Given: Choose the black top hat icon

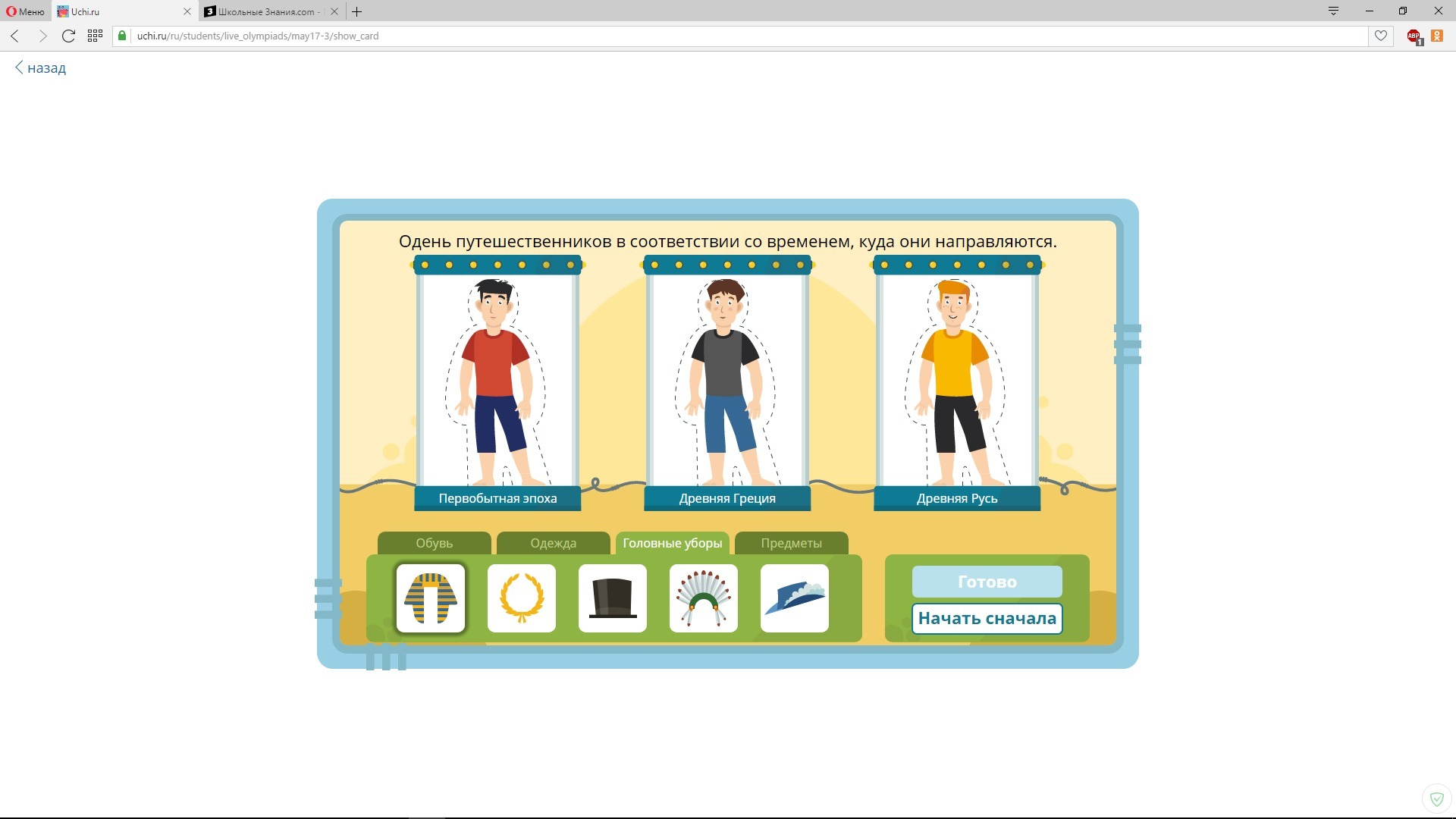Looking at the screenshot, I should coord(612,598).
